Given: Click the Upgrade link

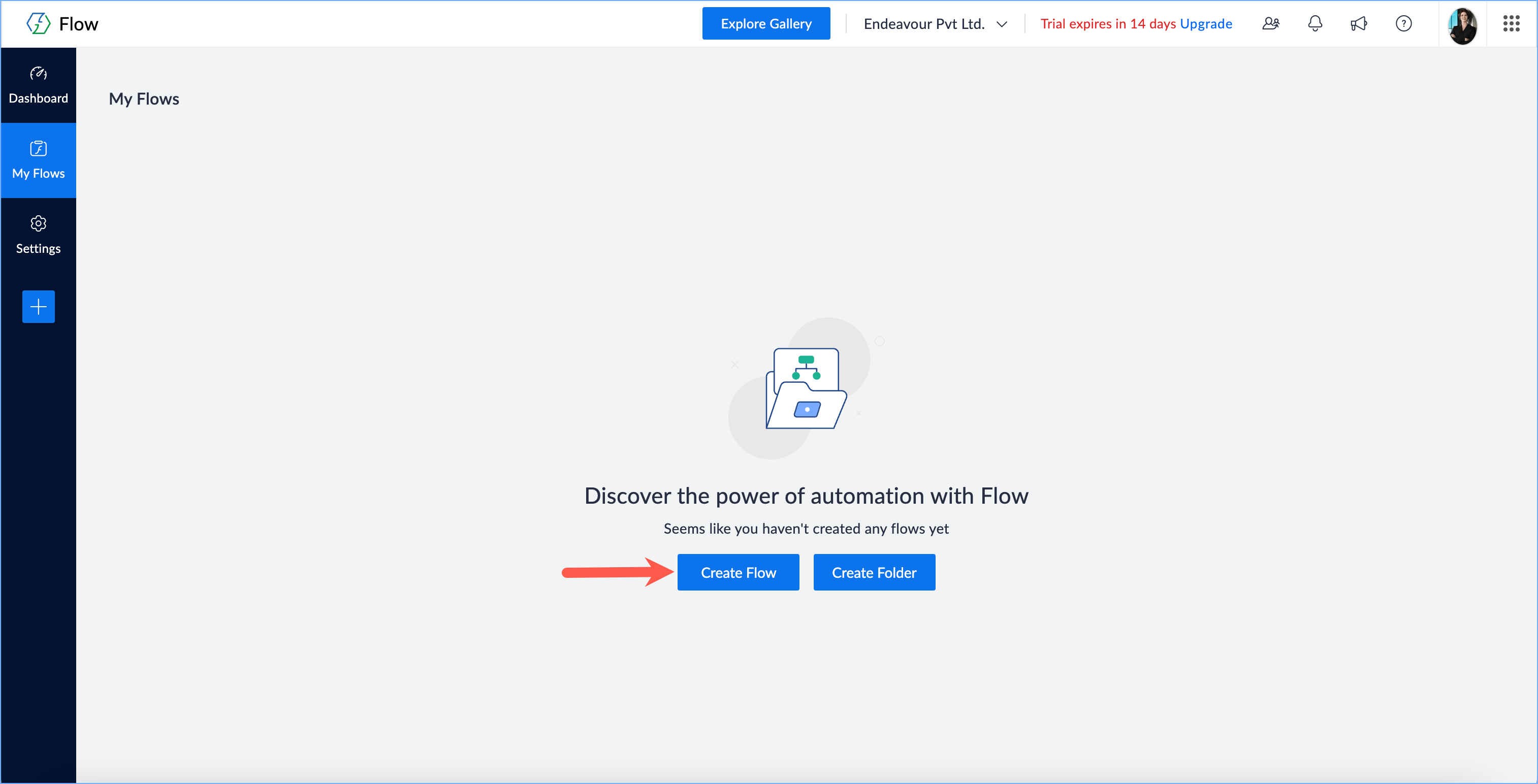Looking at the screenshot, I should [1205, 24].
